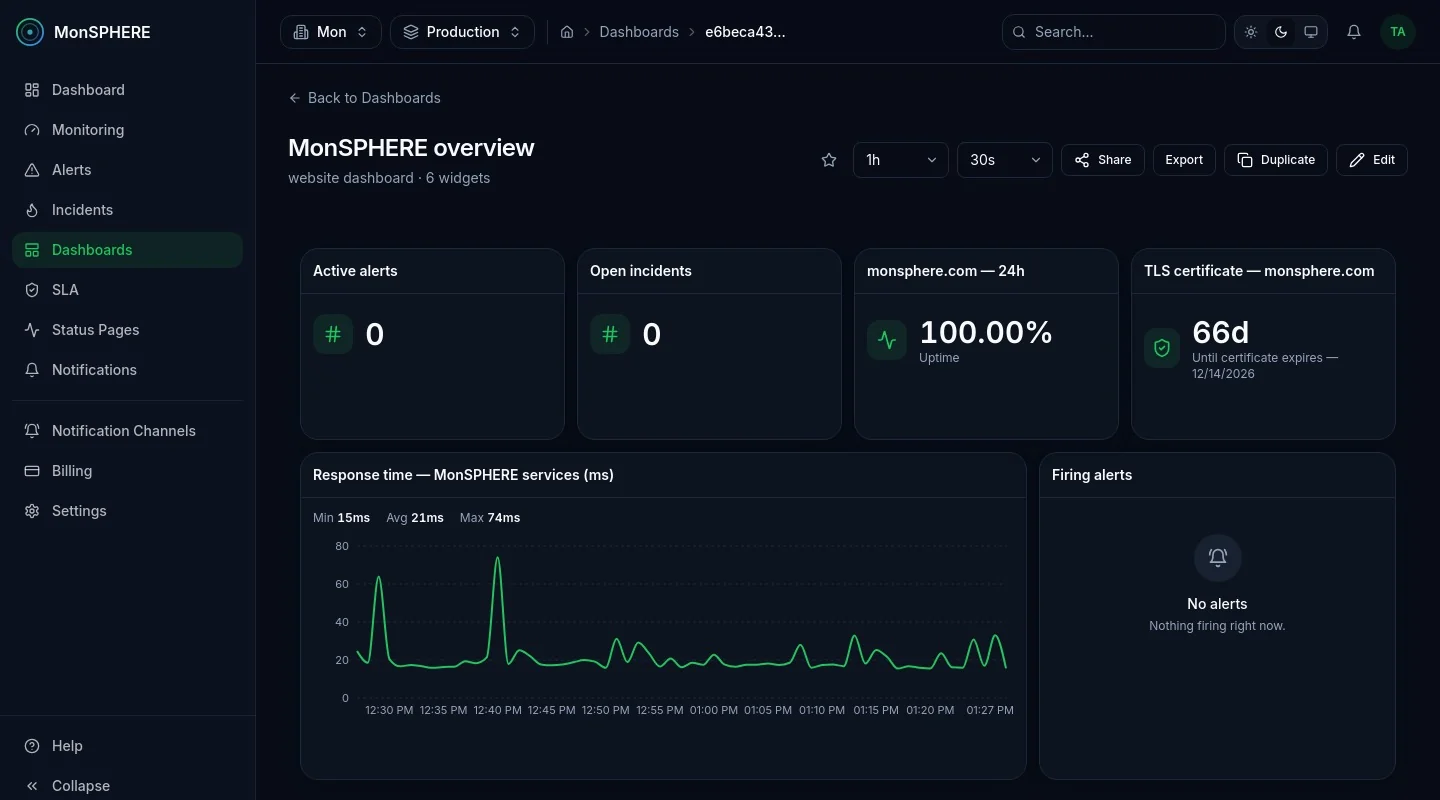The width and height of the screenshot is (1440, 800).
Task: Click the Settings gear icon
Action: (32, 511)
